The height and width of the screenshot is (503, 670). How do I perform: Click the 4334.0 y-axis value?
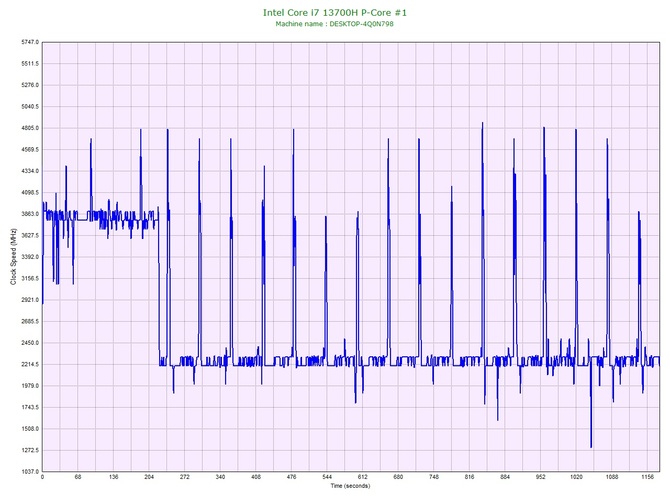click(x=30, y=171)
